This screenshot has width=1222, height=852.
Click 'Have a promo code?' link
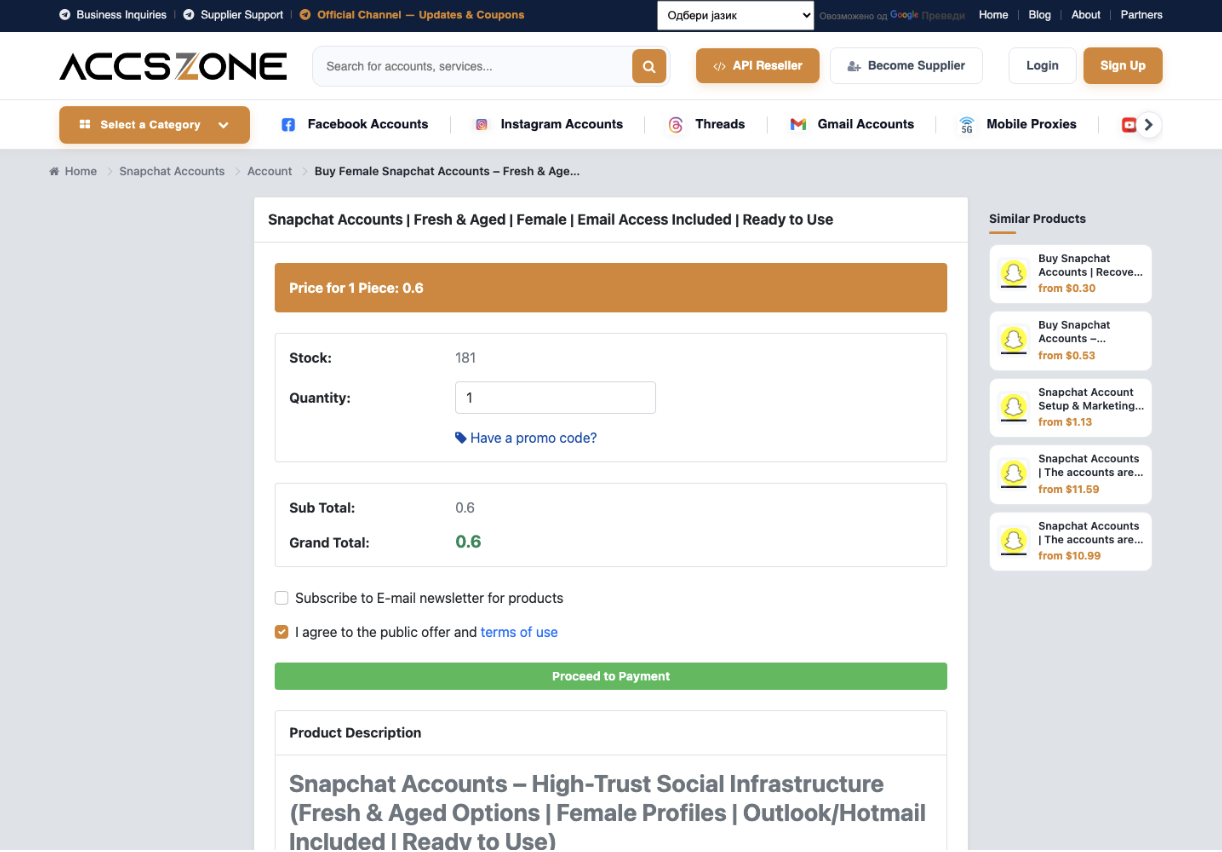click(526, 438)
